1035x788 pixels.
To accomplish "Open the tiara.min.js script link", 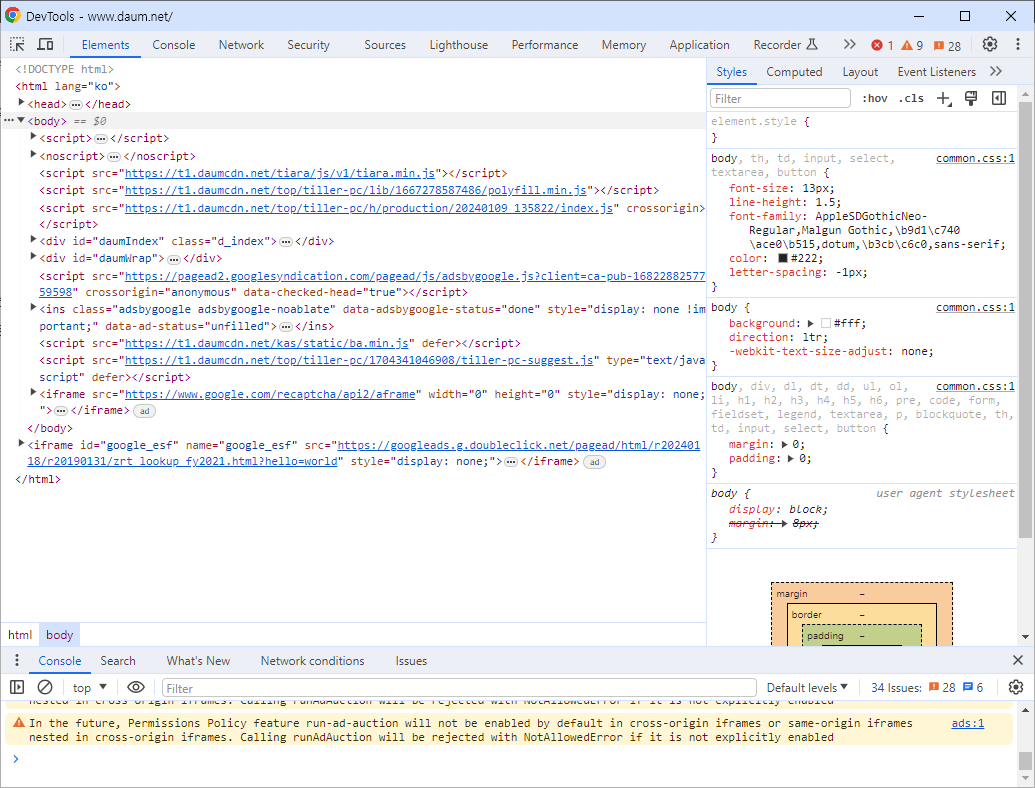I will (280, 173).
